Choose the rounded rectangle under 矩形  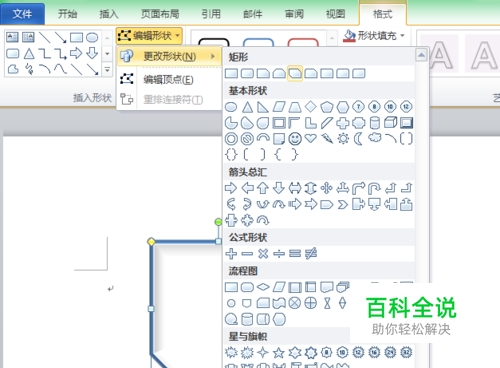[247, 73]
